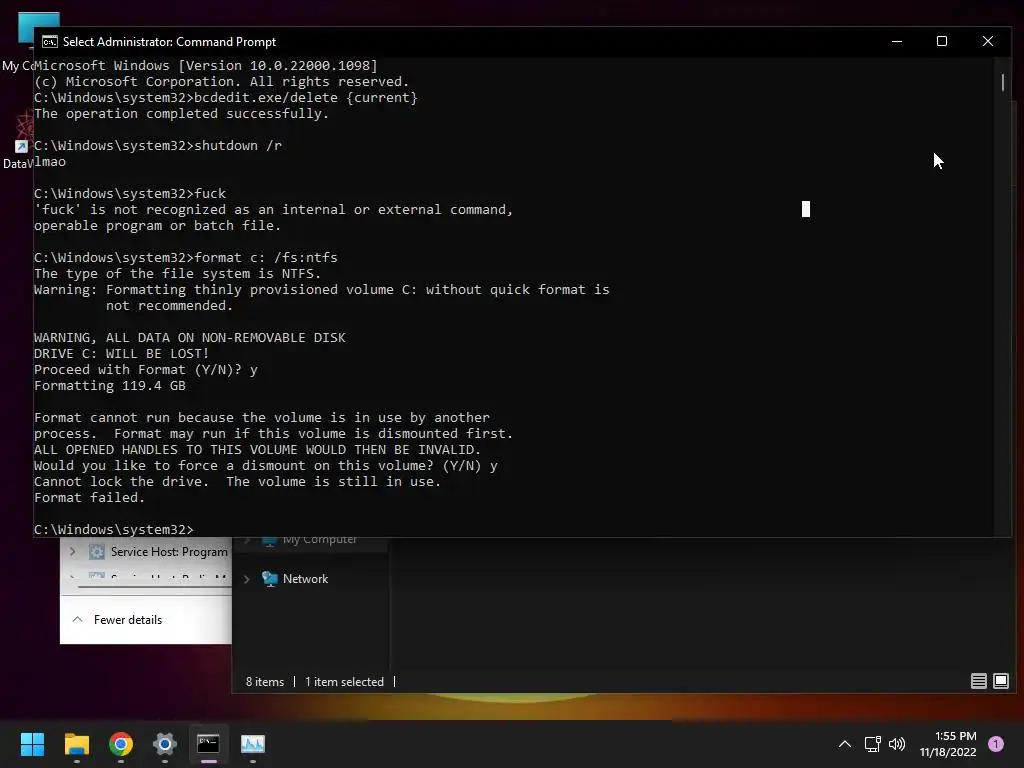Screen dimensions: 1024x768
Task: Expand the Service Host: Program row
Action: (72, 552)
